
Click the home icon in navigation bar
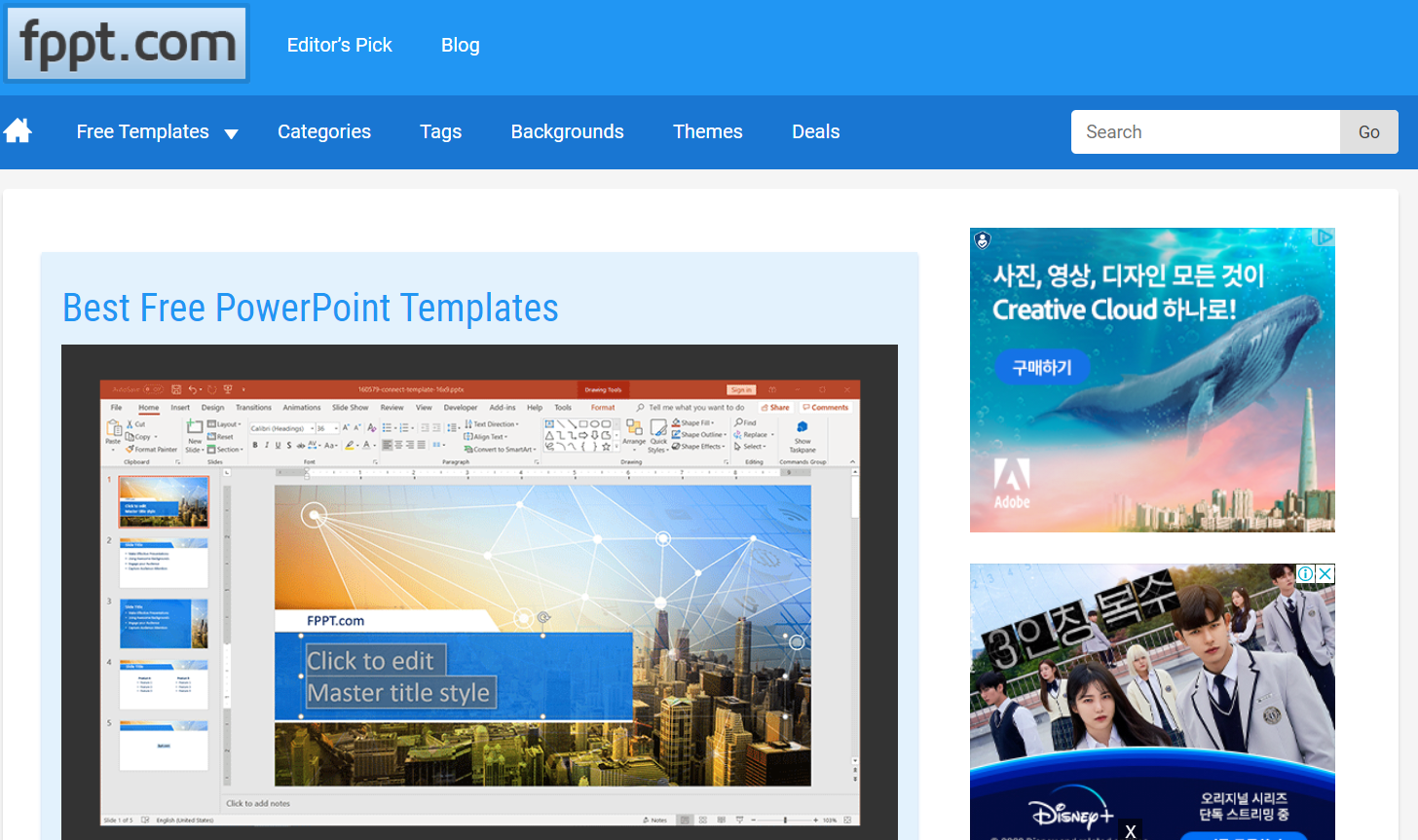pos(18,130)
